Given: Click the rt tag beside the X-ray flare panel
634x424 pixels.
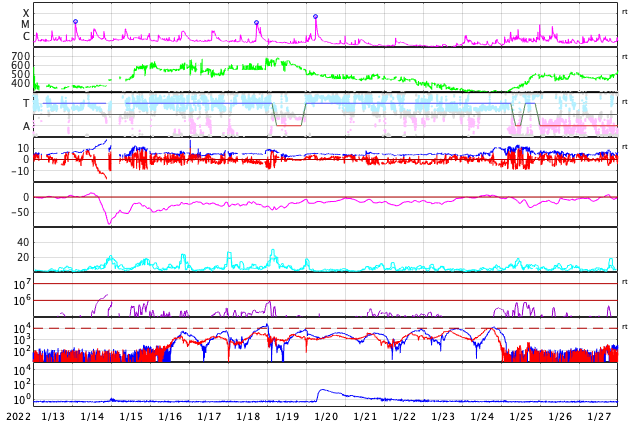Looking at the screenshot, I should (625, 12).
